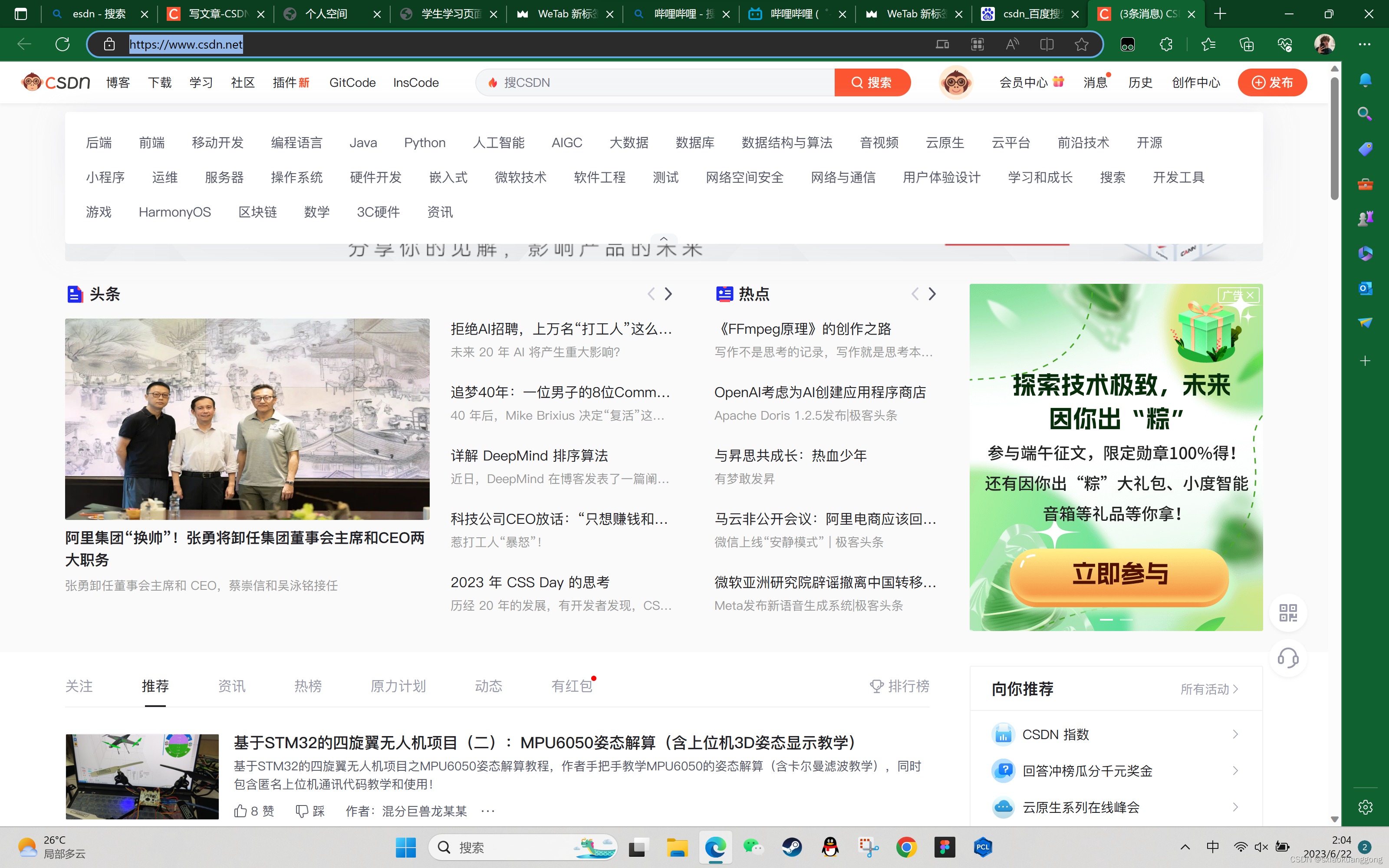Click 立即参与 button in ad
Screen dimensions: 1389x868
(1119, 575)
